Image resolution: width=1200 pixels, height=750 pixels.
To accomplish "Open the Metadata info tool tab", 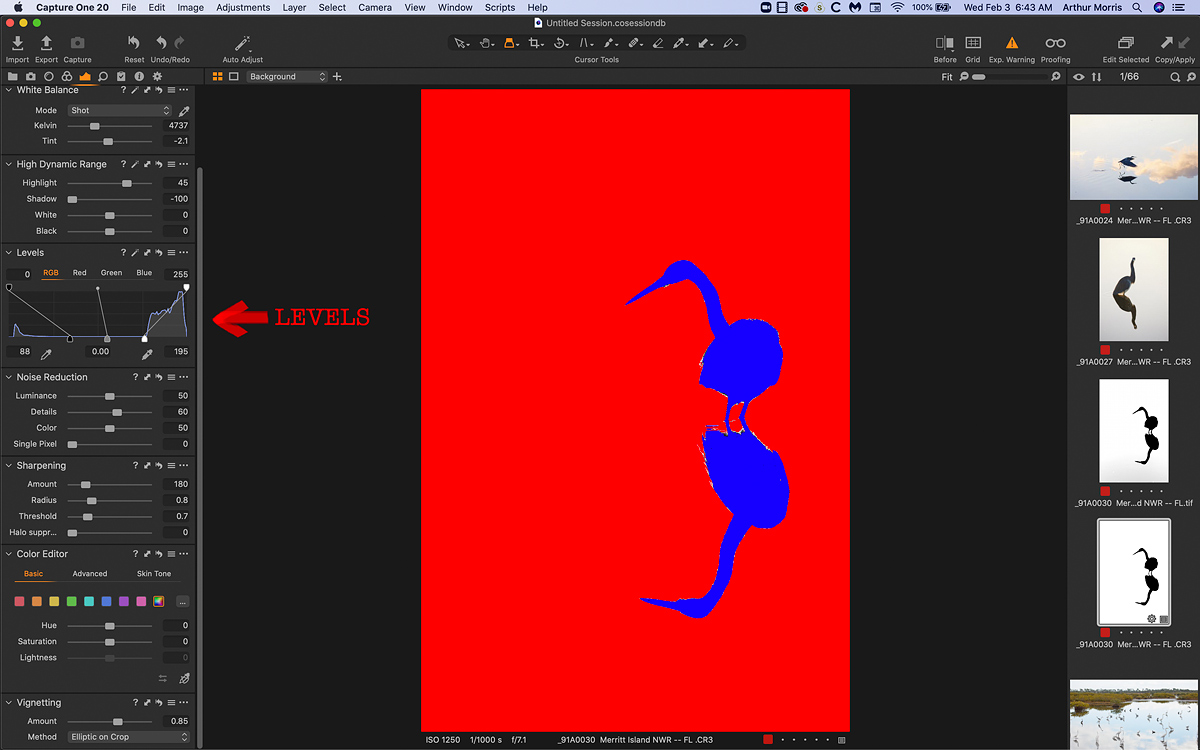I will tap(139, 76).
